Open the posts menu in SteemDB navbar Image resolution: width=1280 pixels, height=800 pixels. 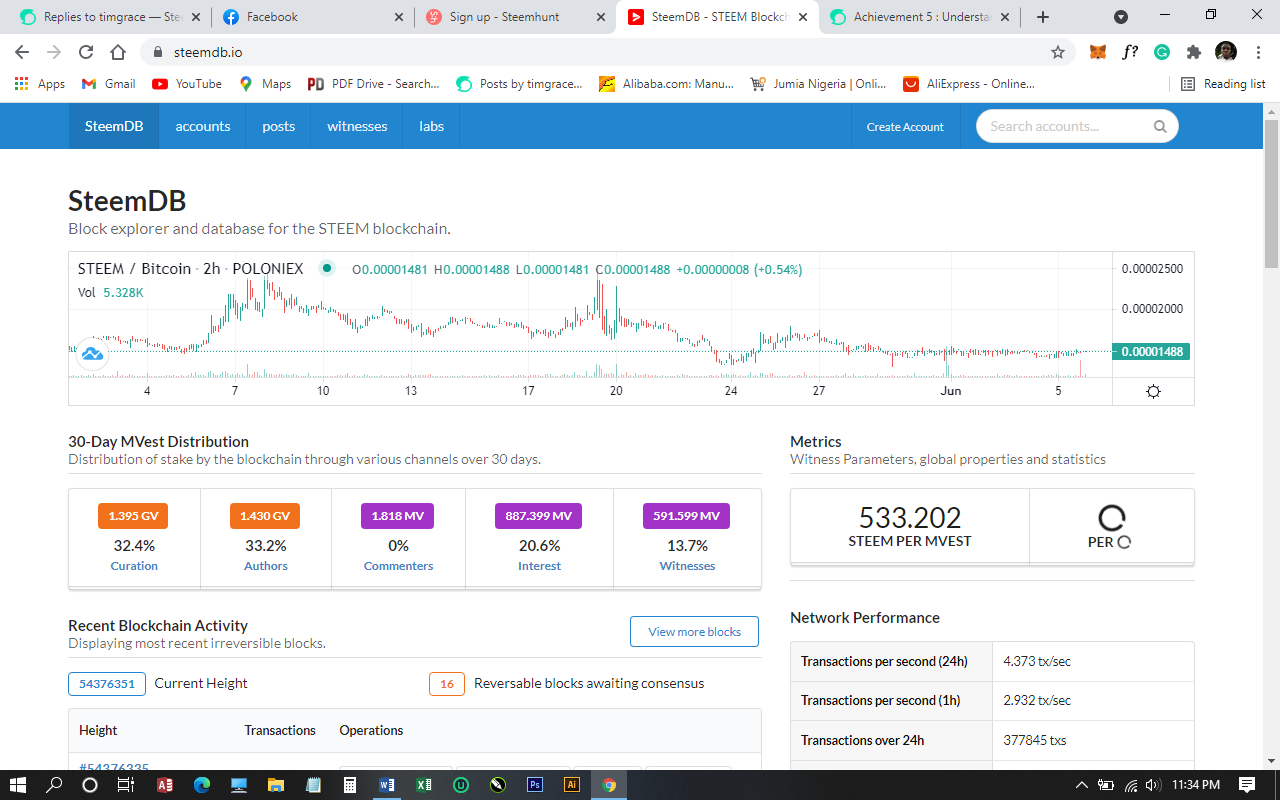click(279, 126)
